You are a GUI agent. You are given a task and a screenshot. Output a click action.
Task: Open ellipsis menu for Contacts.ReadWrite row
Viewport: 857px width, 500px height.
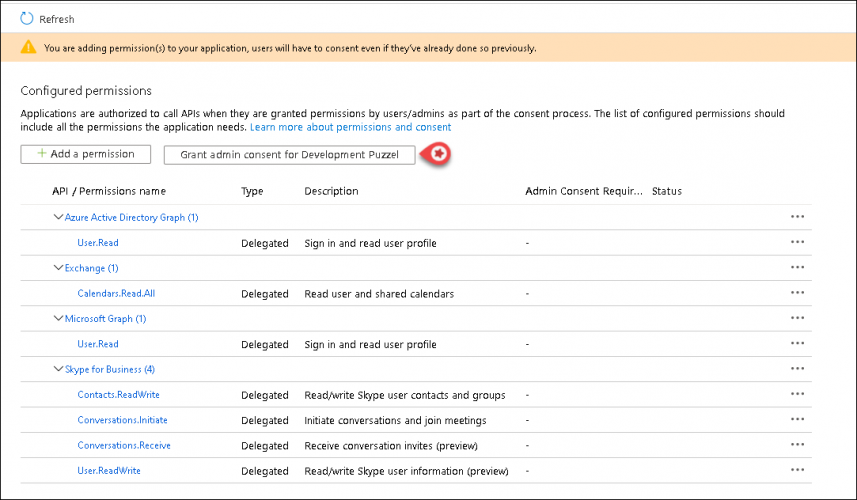pos(797,395)
